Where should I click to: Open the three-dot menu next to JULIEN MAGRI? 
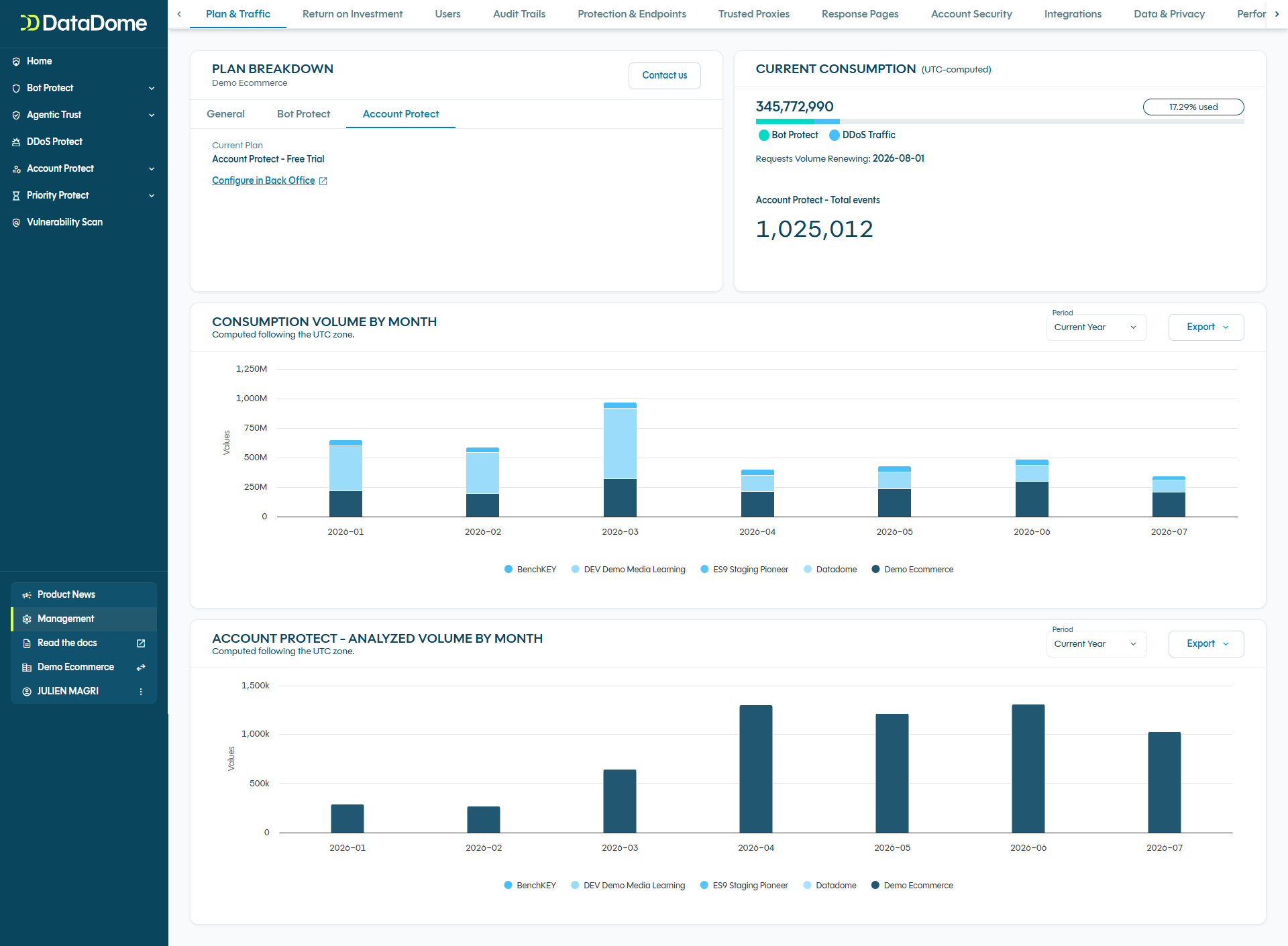click(141, 691)
